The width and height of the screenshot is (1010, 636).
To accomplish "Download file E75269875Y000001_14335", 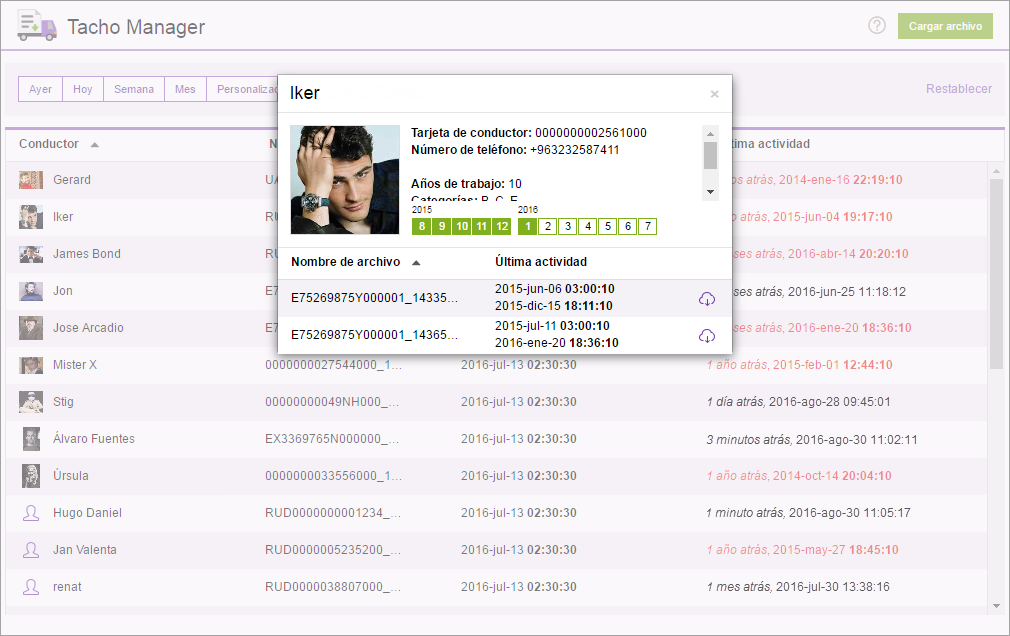I will [x=707, y=298].
